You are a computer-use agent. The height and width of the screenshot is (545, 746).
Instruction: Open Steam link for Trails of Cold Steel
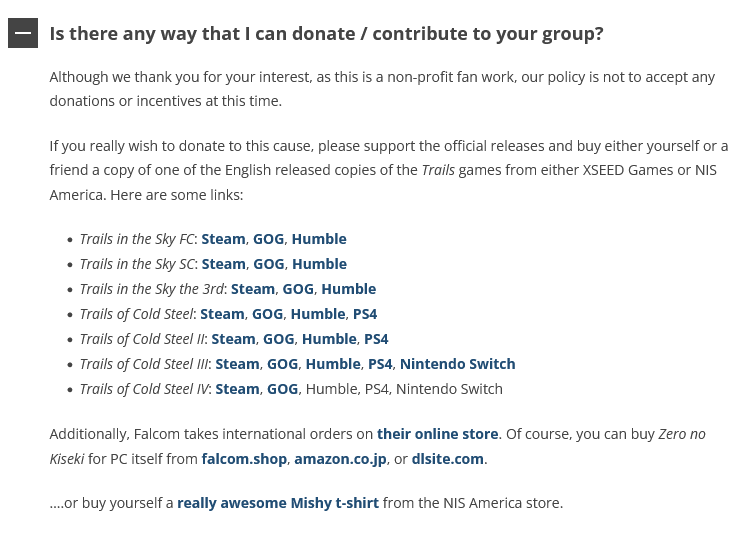point(222,314)
